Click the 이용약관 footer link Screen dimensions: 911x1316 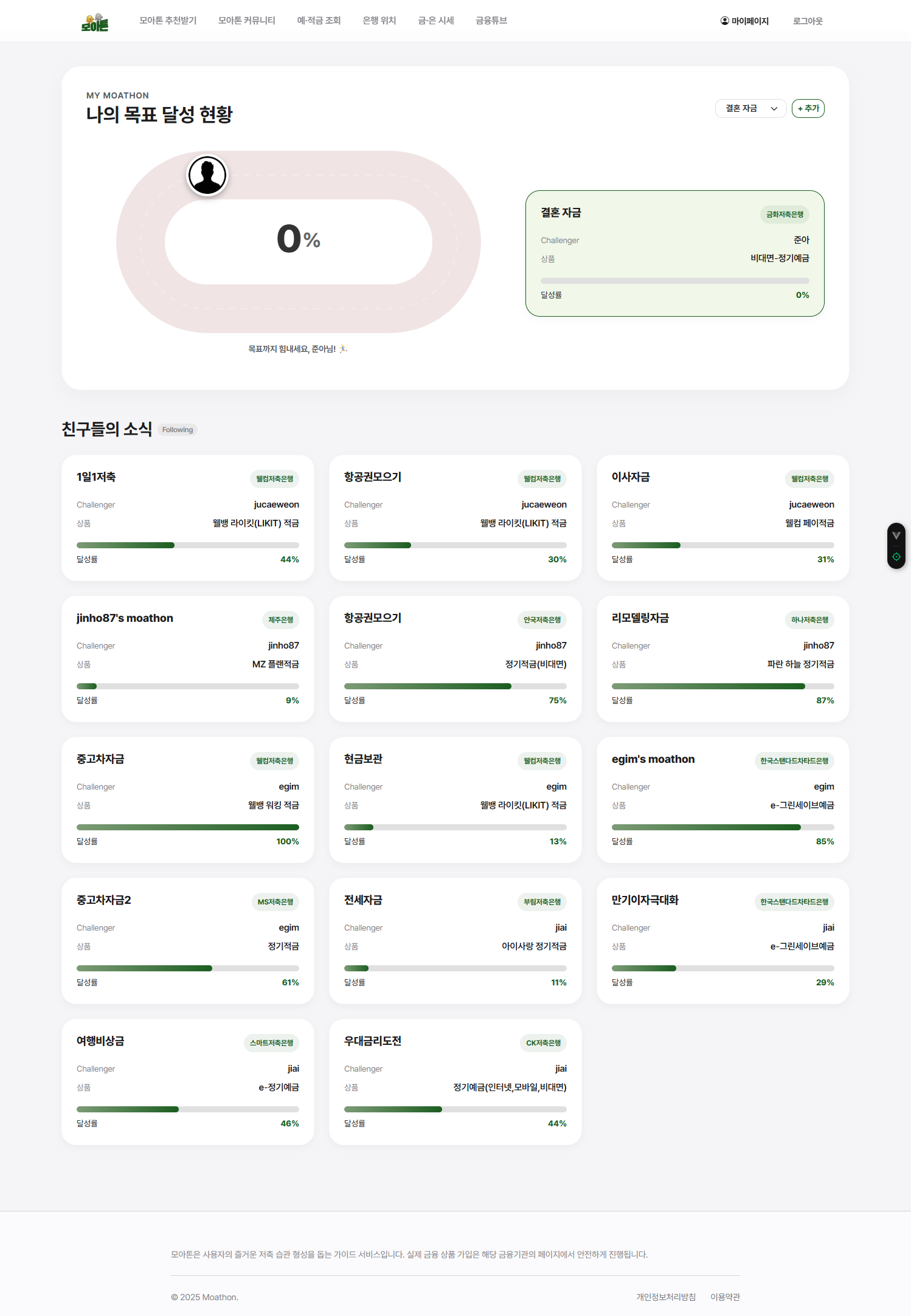[725, 1297]
